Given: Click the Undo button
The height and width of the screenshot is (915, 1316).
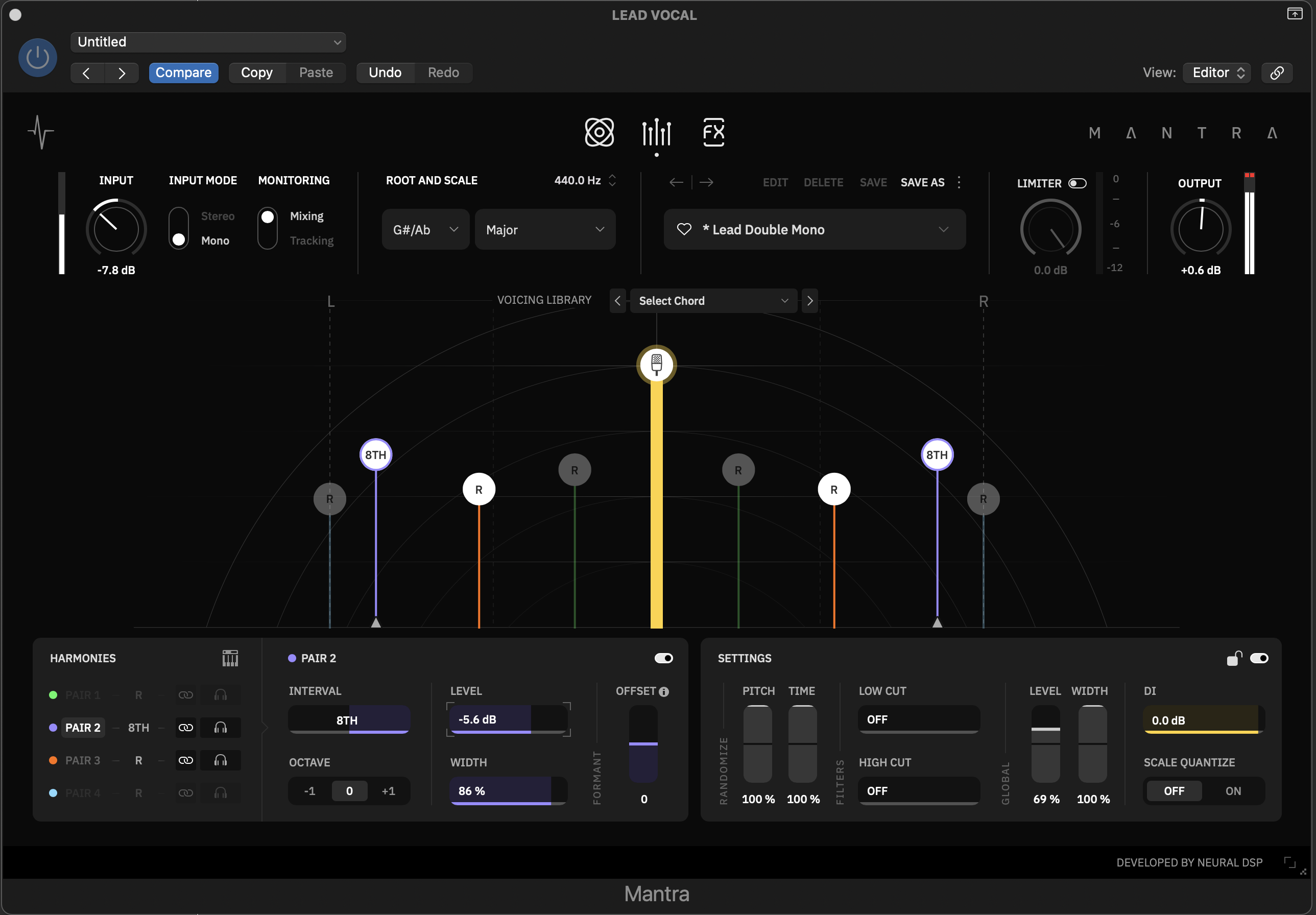Looking at the screenshot, I should 385,73.
